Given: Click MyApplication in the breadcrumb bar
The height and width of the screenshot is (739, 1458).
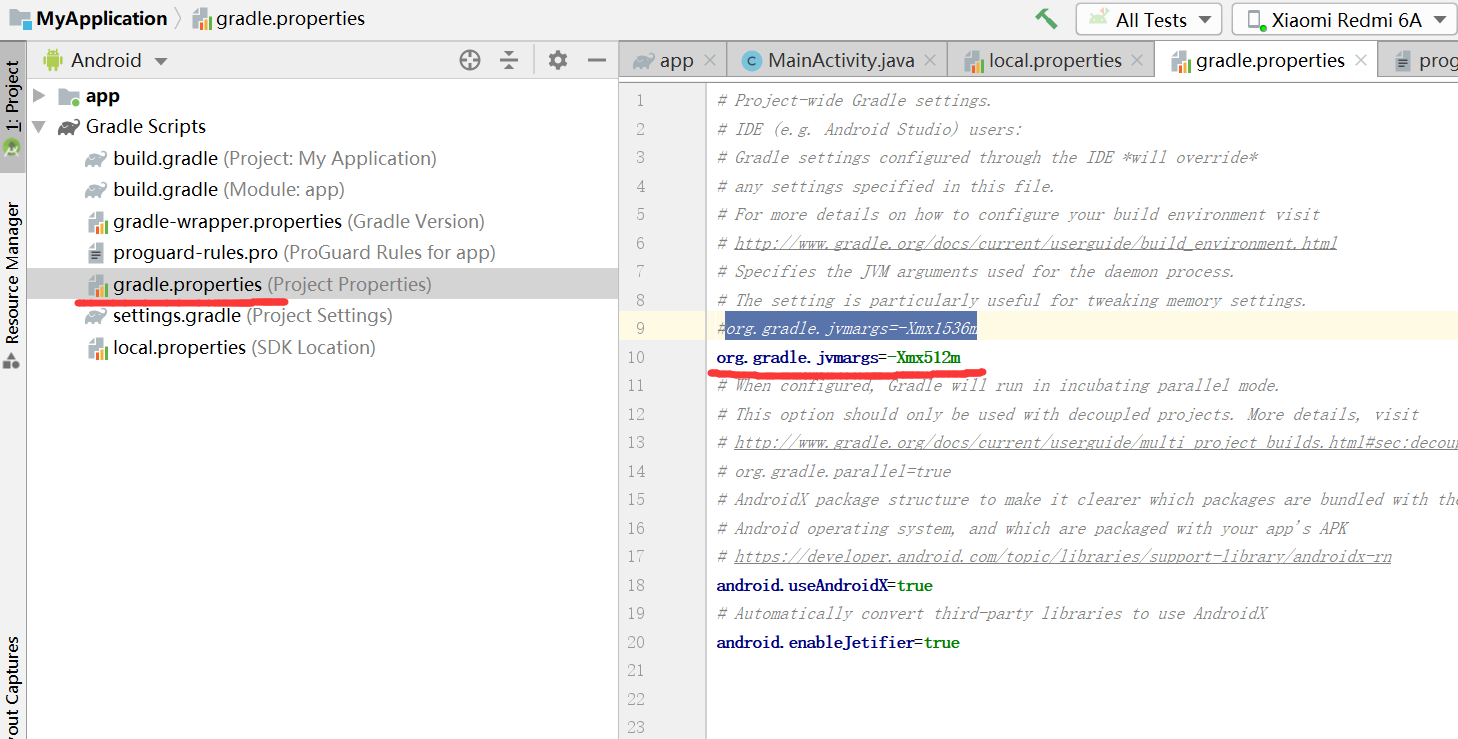Looking at the screenshot, I should coord(100,18).
